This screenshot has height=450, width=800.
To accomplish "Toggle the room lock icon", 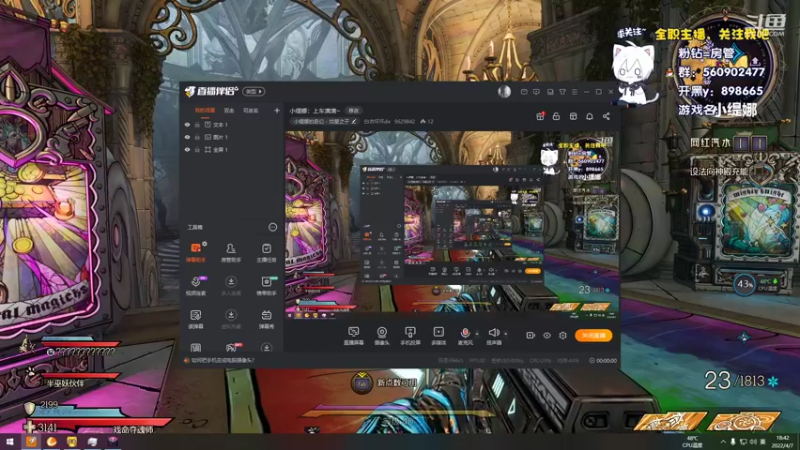I will pyautogui.click(x=556, y=116).
